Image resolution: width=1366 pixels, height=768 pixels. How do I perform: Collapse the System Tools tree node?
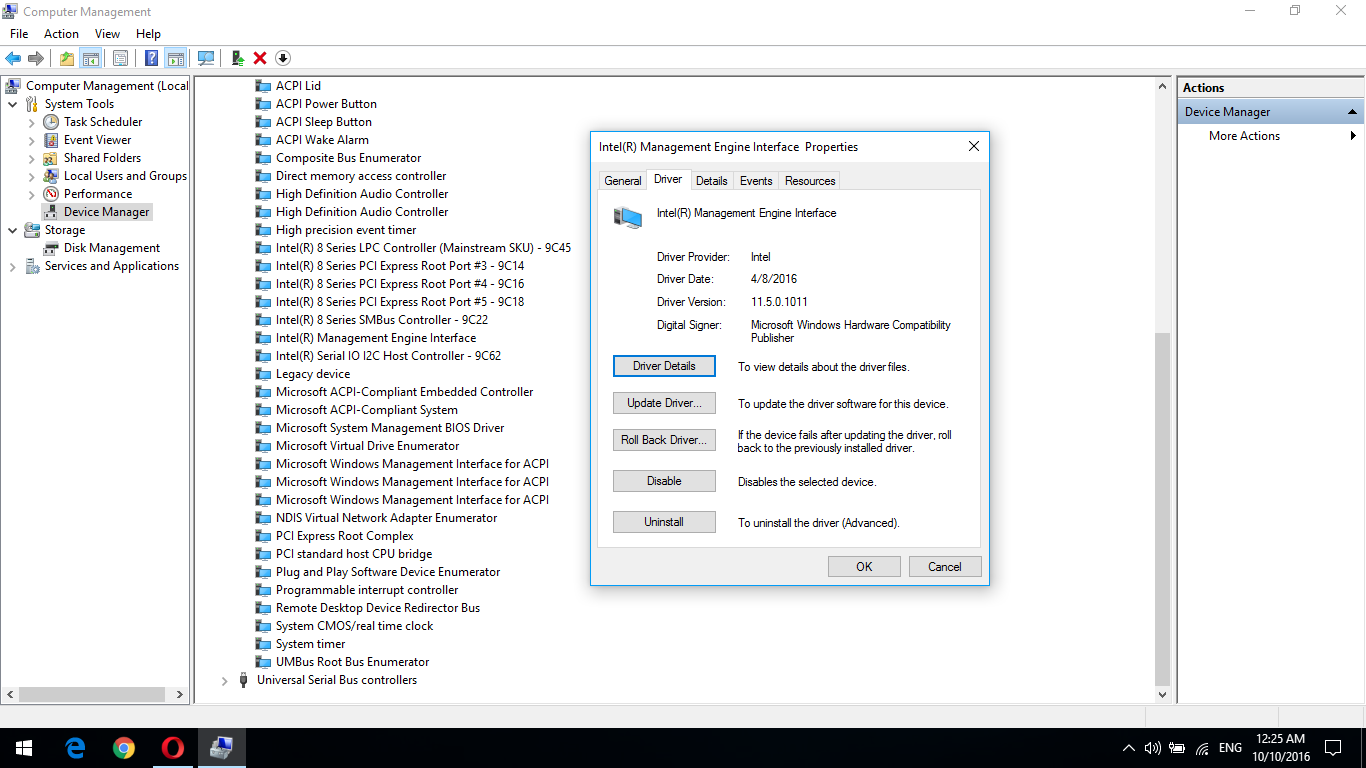[x=12, y=104]
